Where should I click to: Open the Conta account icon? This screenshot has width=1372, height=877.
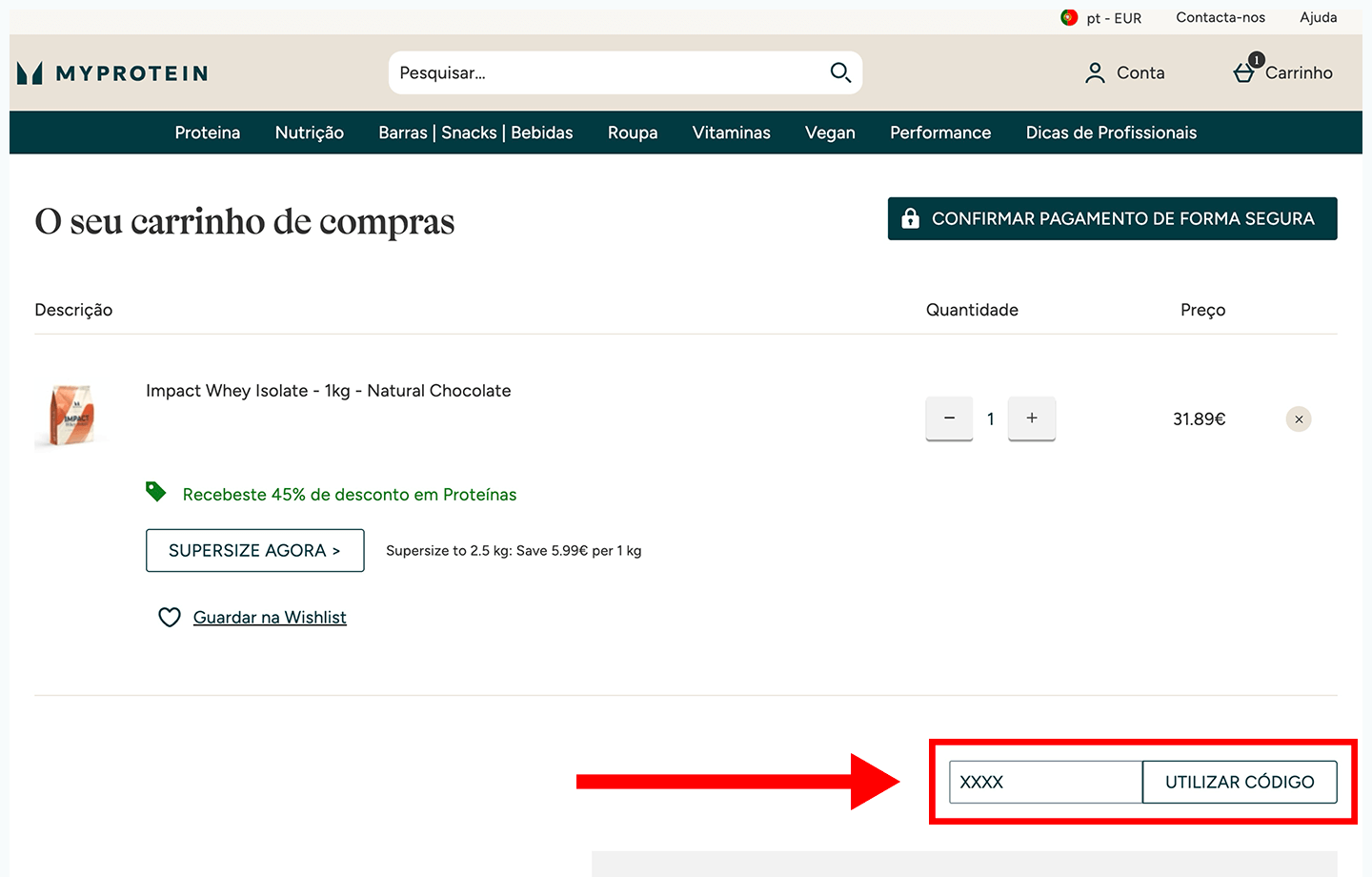[1096, 73]
